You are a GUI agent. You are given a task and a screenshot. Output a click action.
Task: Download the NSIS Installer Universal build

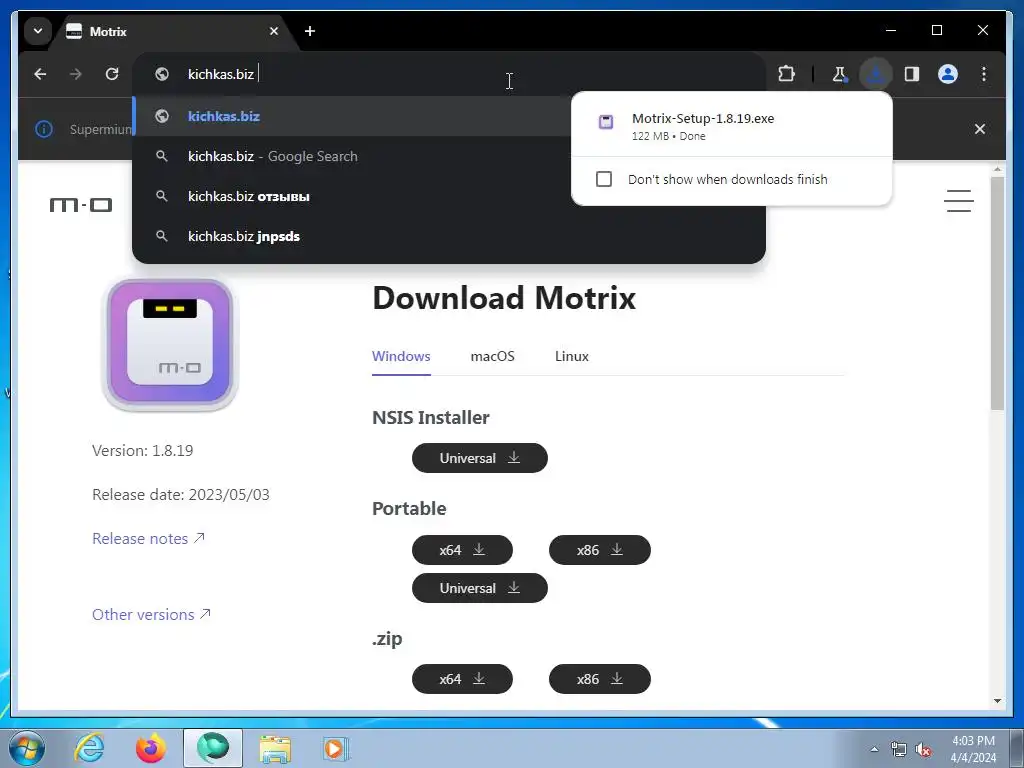[480, 458]
